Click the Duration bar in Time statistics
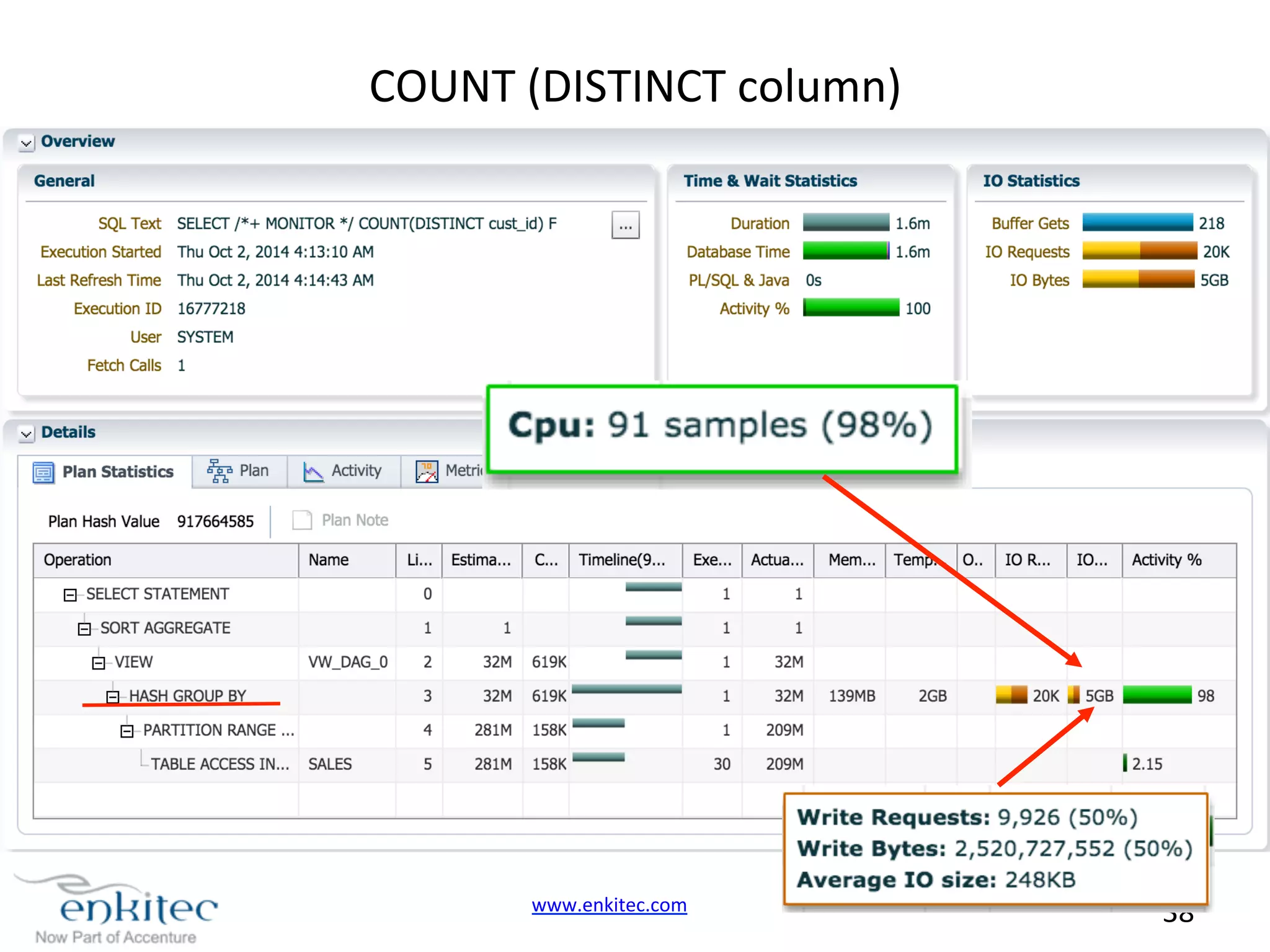 pyautogui.click(x=846, y=223)
